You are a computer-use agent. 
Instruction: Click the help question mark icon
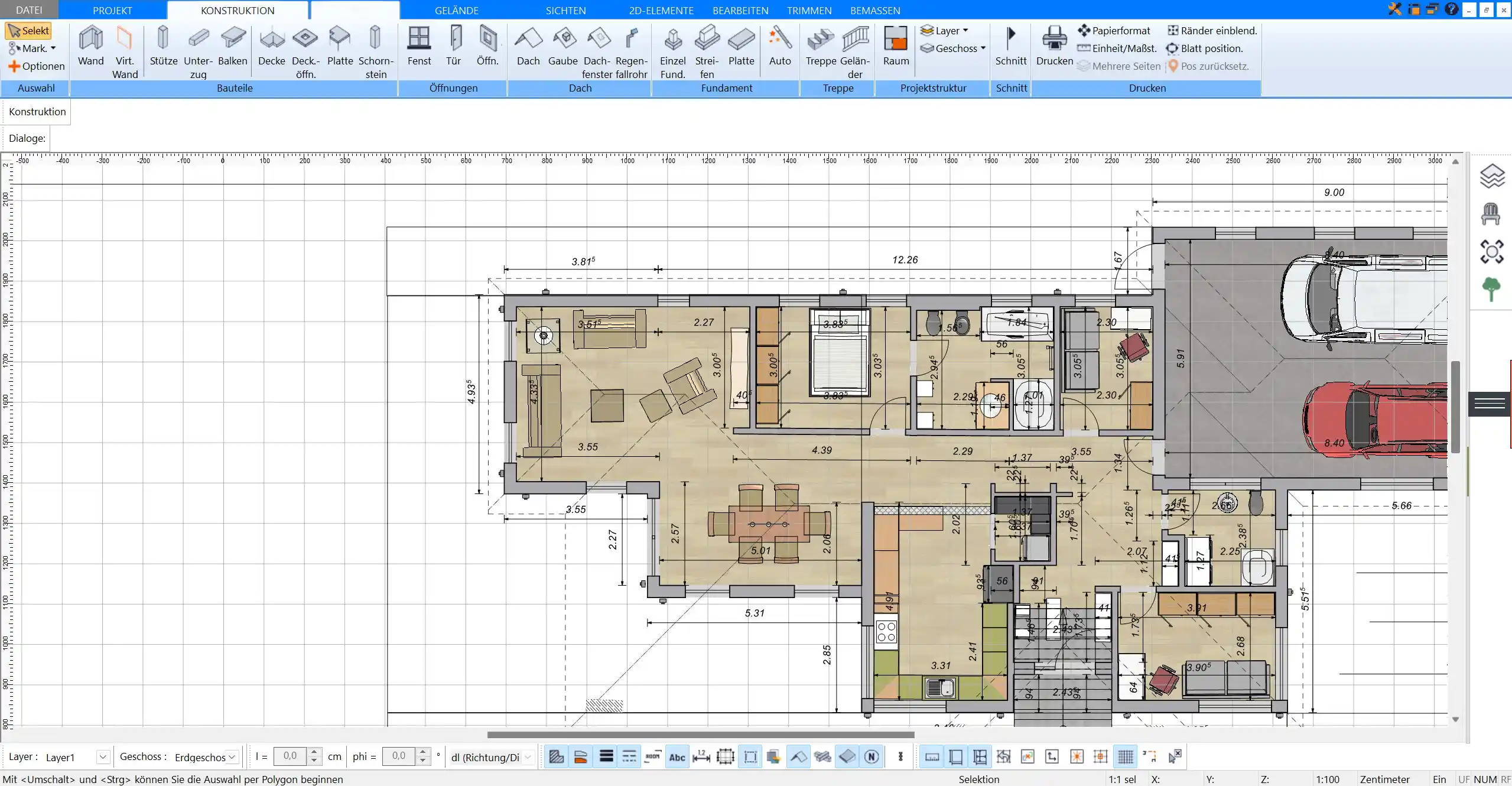(1451, 9)
